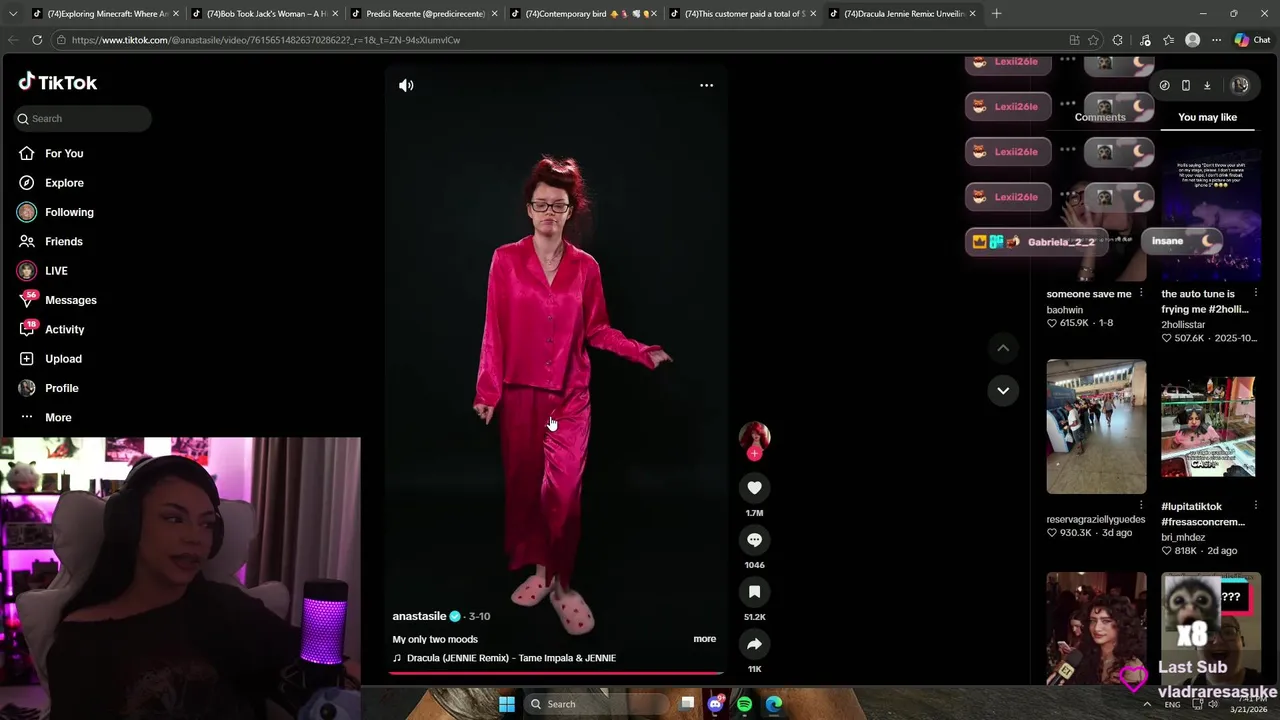Reload the page
1280x720 pixels.
(x=37, y=40)
